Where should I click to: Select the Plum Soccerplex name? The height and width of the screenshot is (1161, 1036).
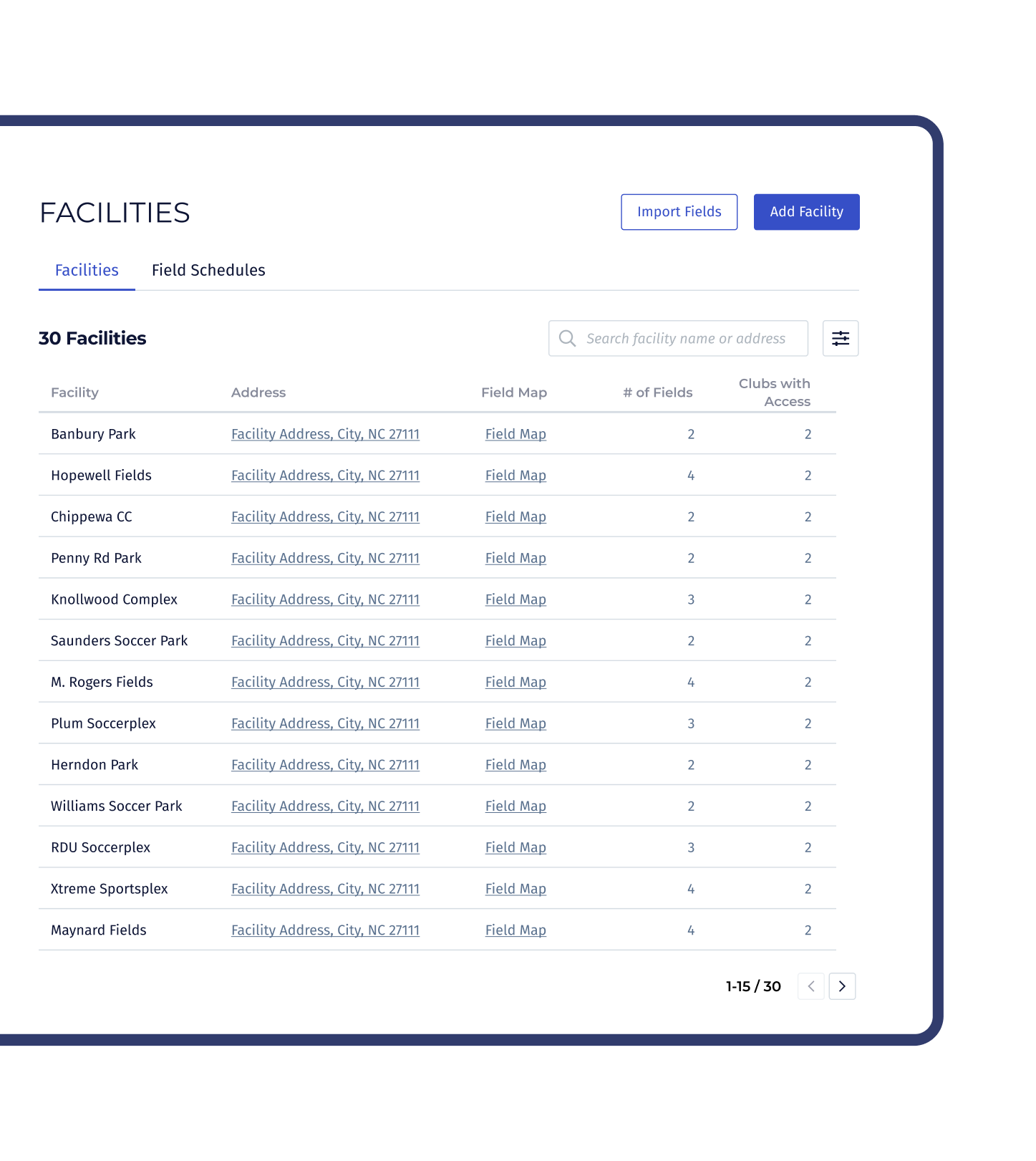tap(103, 723)
